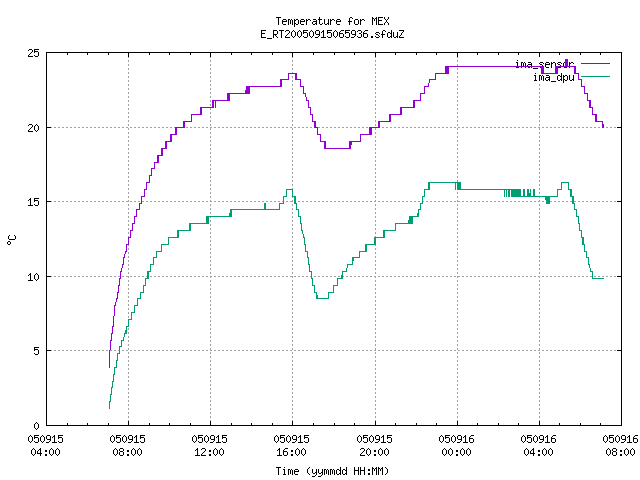Click the green dpu noisy segment before 04:00

click(519, 193)
